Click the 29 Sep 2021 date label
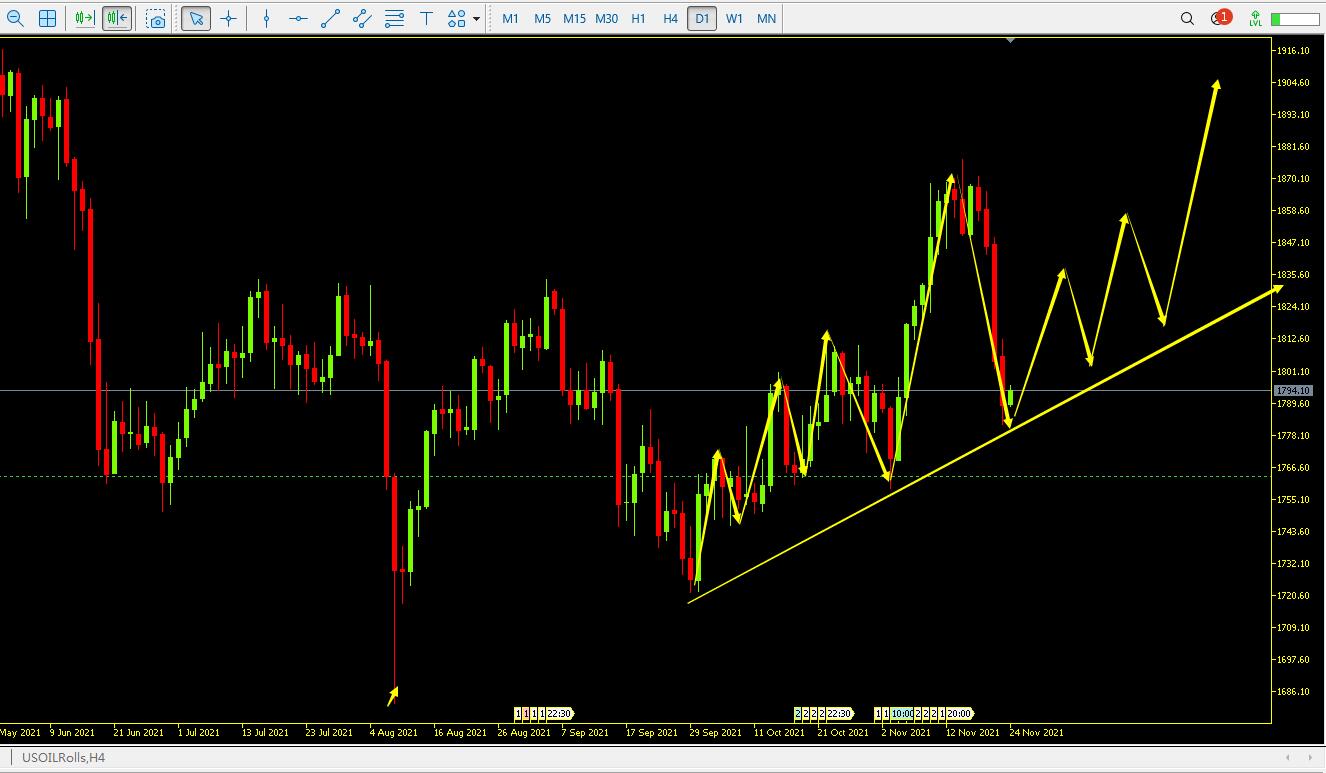This screenshot has width=1326, height=773. 716,732
